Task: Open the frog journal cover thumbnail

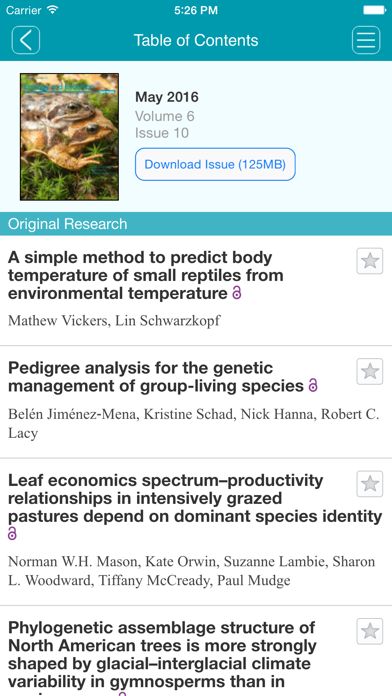Action: (69, 137)
